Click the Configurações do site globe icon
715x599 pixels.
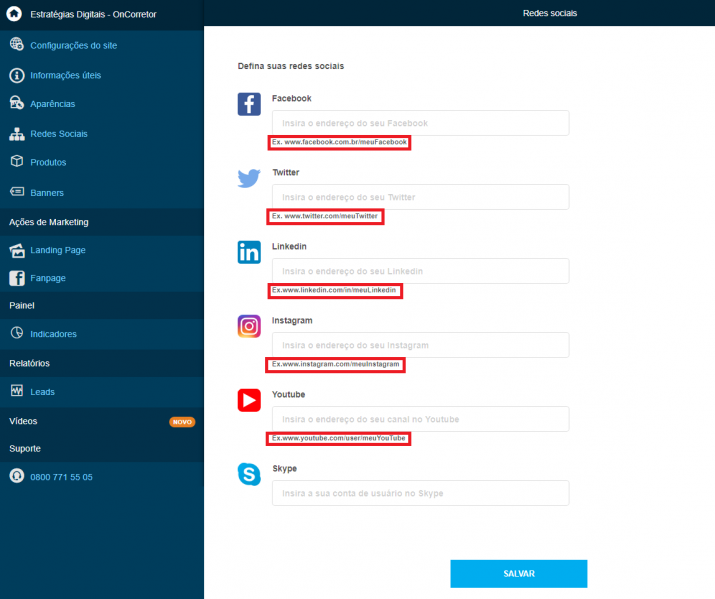(17, 44)
